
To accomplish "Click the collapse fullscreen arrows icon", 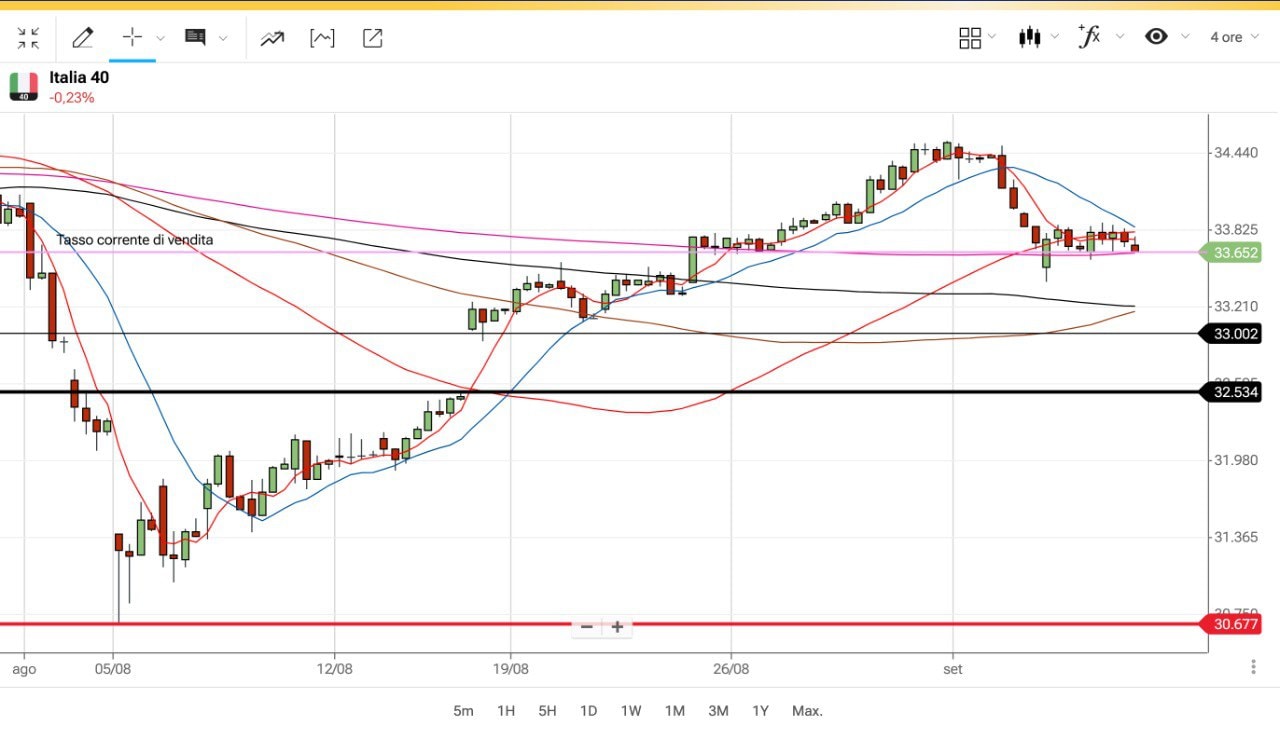I will (28, 38).
